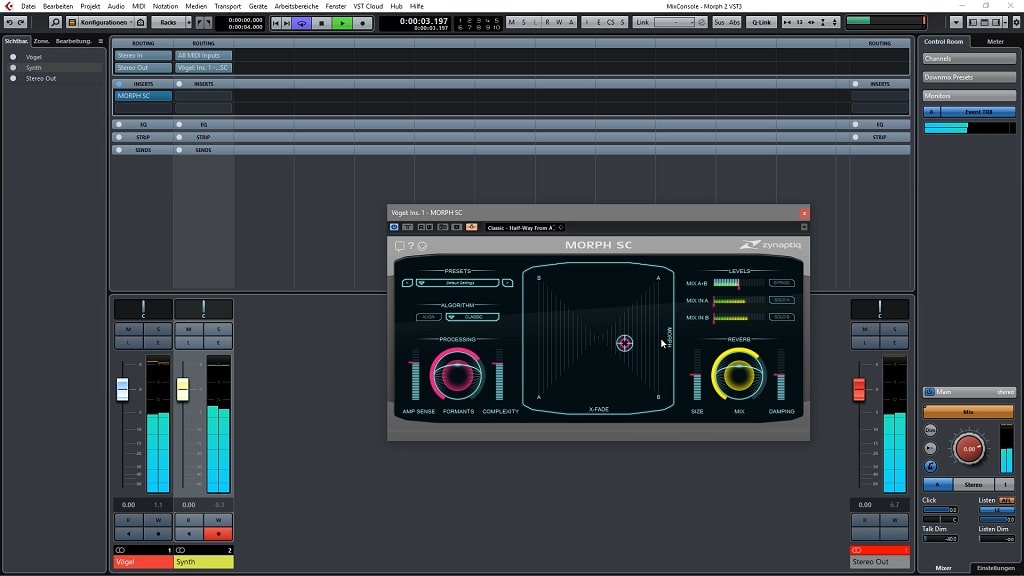Viewport: 1024px width, 576px height.
Task: Select the next preset arrow in MORPH SC
Action: 507,283
